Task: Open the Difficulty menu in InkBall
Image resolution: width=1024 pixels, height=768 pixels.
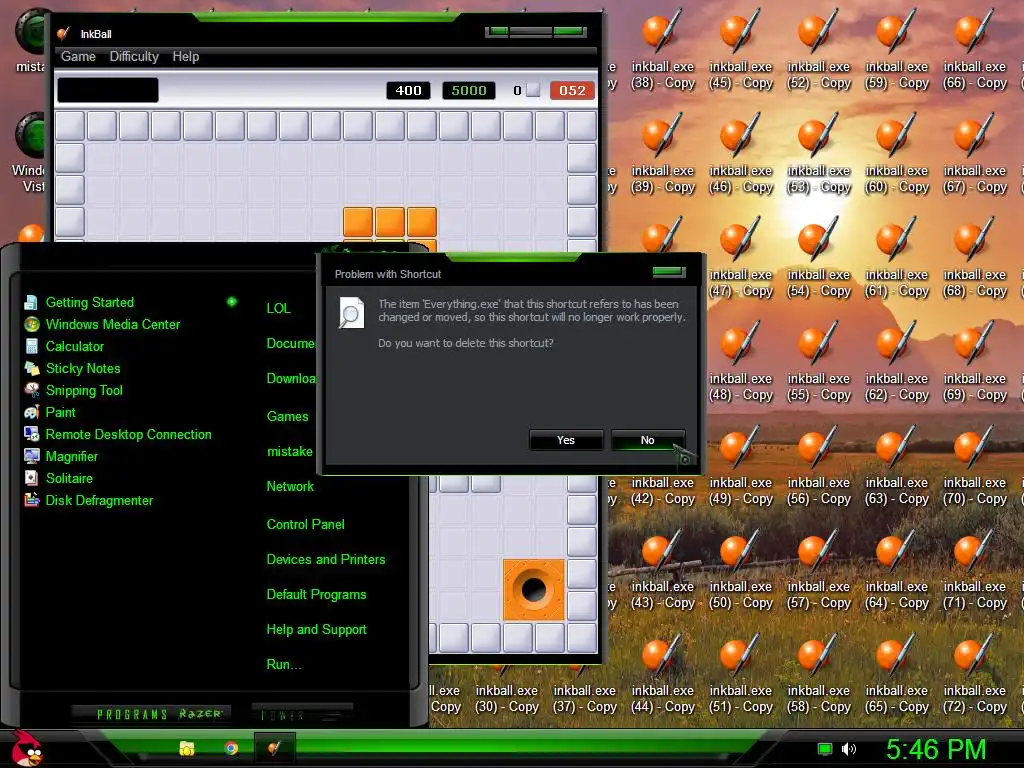Action: pos(134,57)
